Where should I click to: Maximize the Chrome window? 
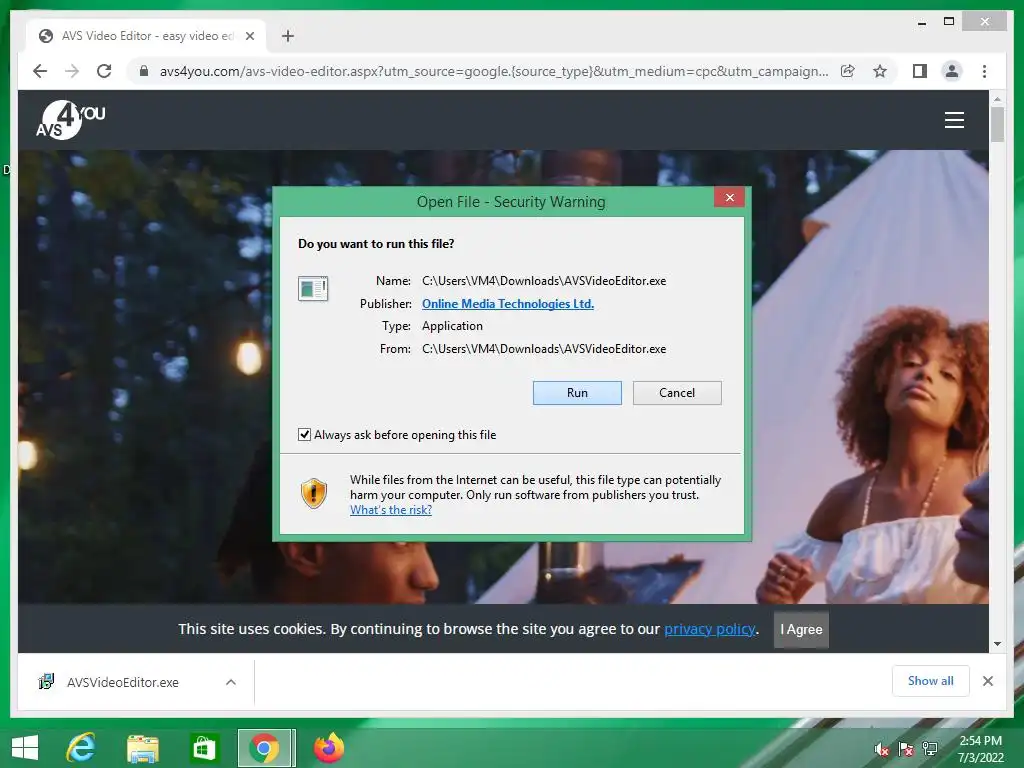tap(950, 22)
